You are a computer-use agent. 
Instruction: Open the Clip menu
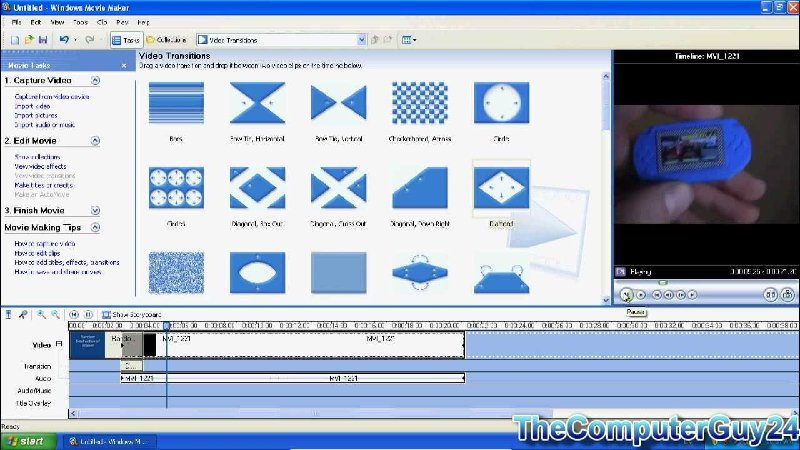[x=102, y=22]
